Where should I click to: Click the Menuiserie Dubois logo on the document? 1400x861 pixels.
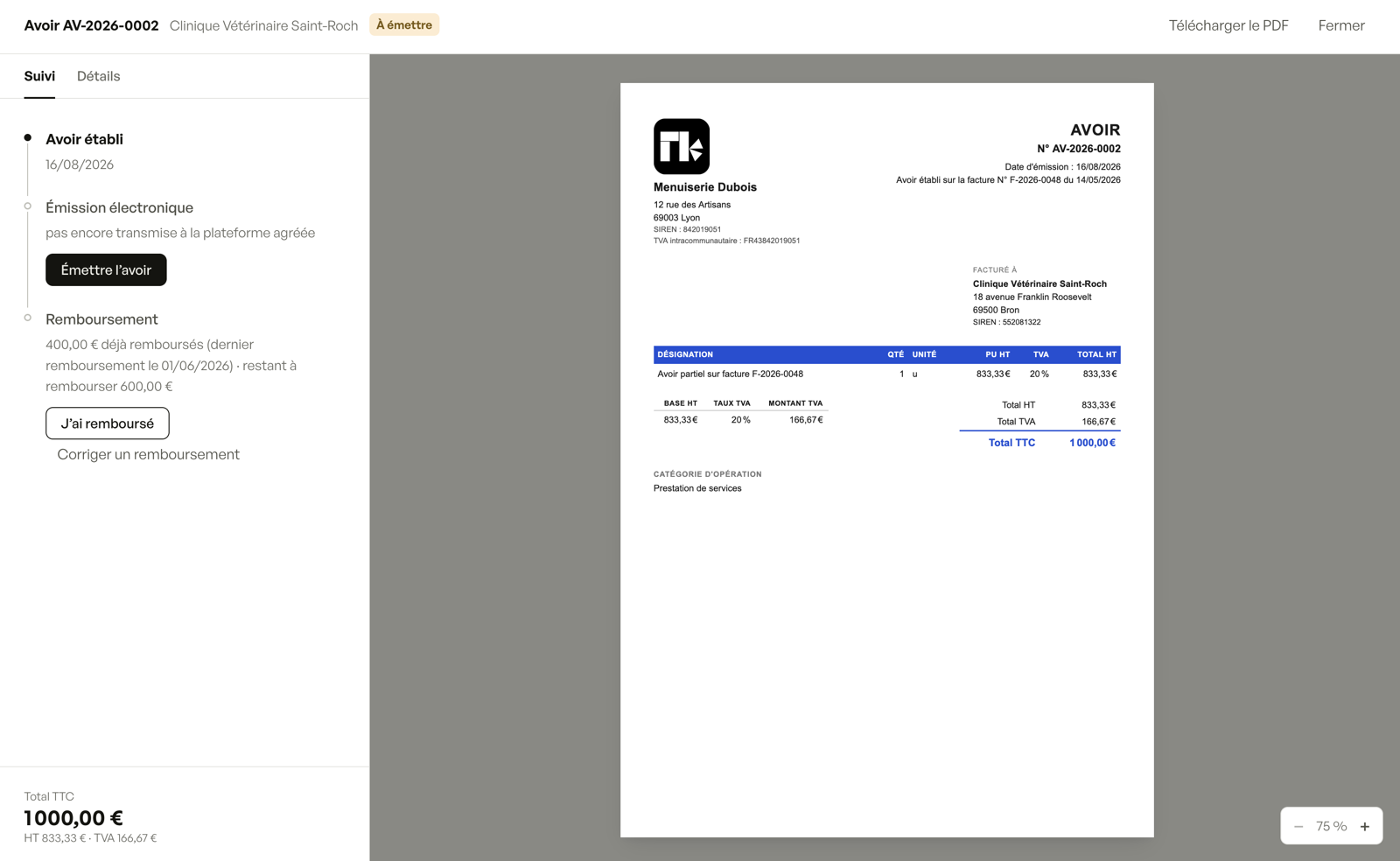click(682, 146)
